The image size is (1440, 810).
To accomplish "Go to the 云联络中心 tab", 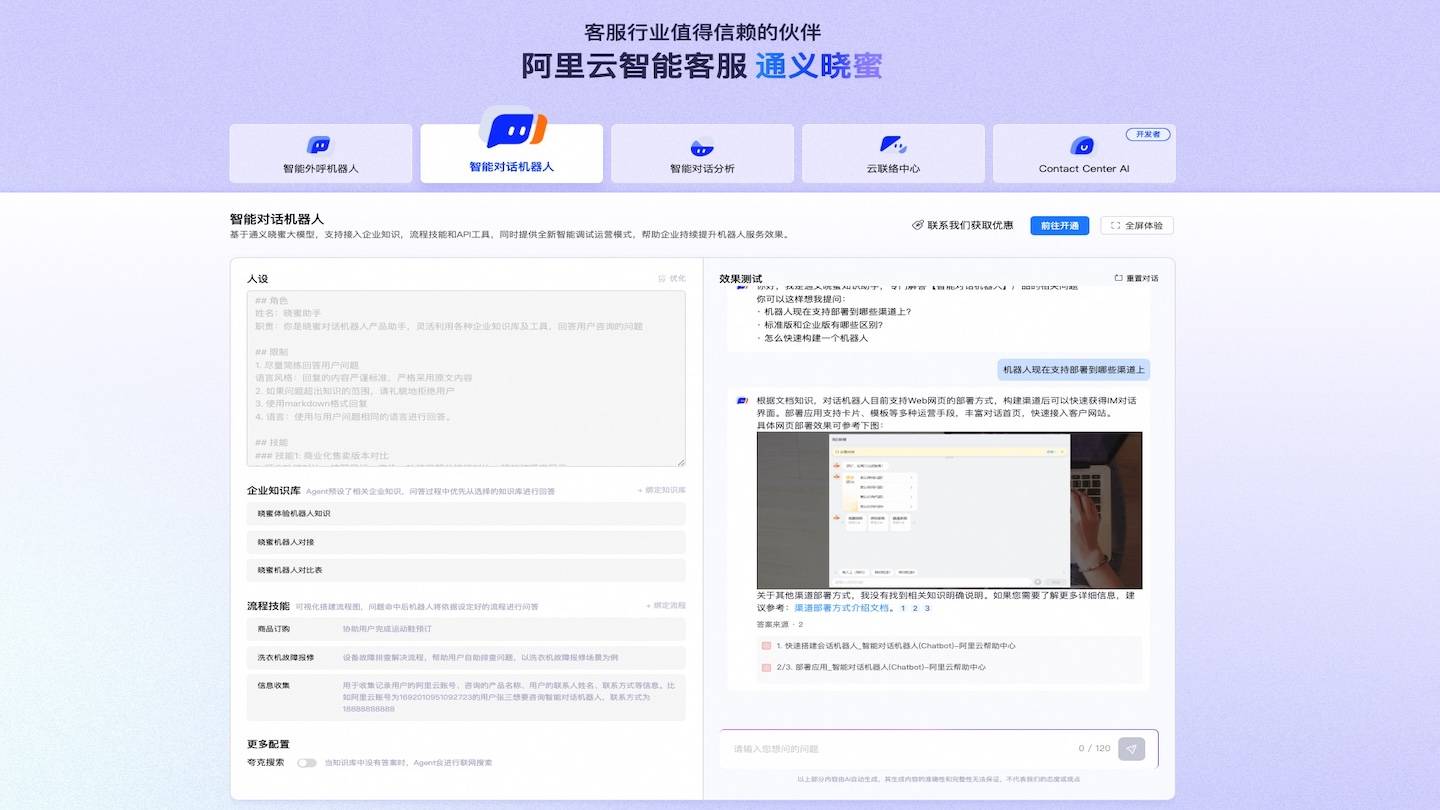I will (893, 153).
